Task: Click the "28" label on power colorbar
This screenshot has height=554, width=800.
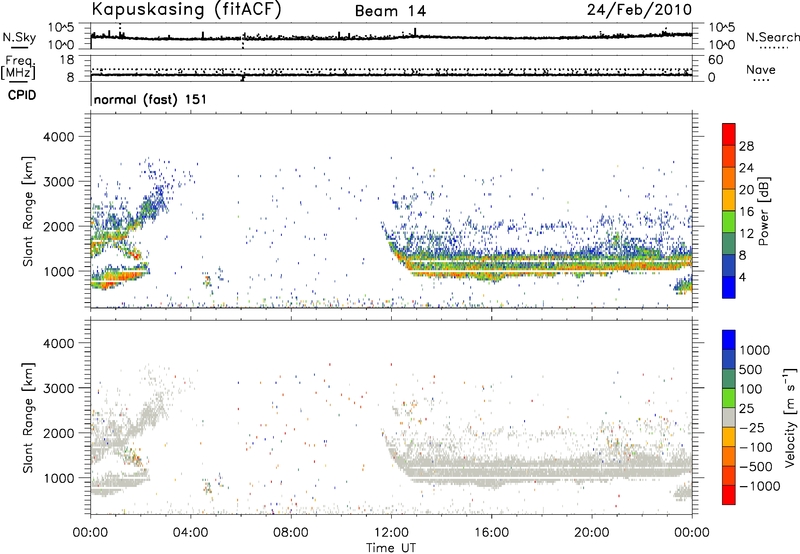Action: tap(746, 146)
